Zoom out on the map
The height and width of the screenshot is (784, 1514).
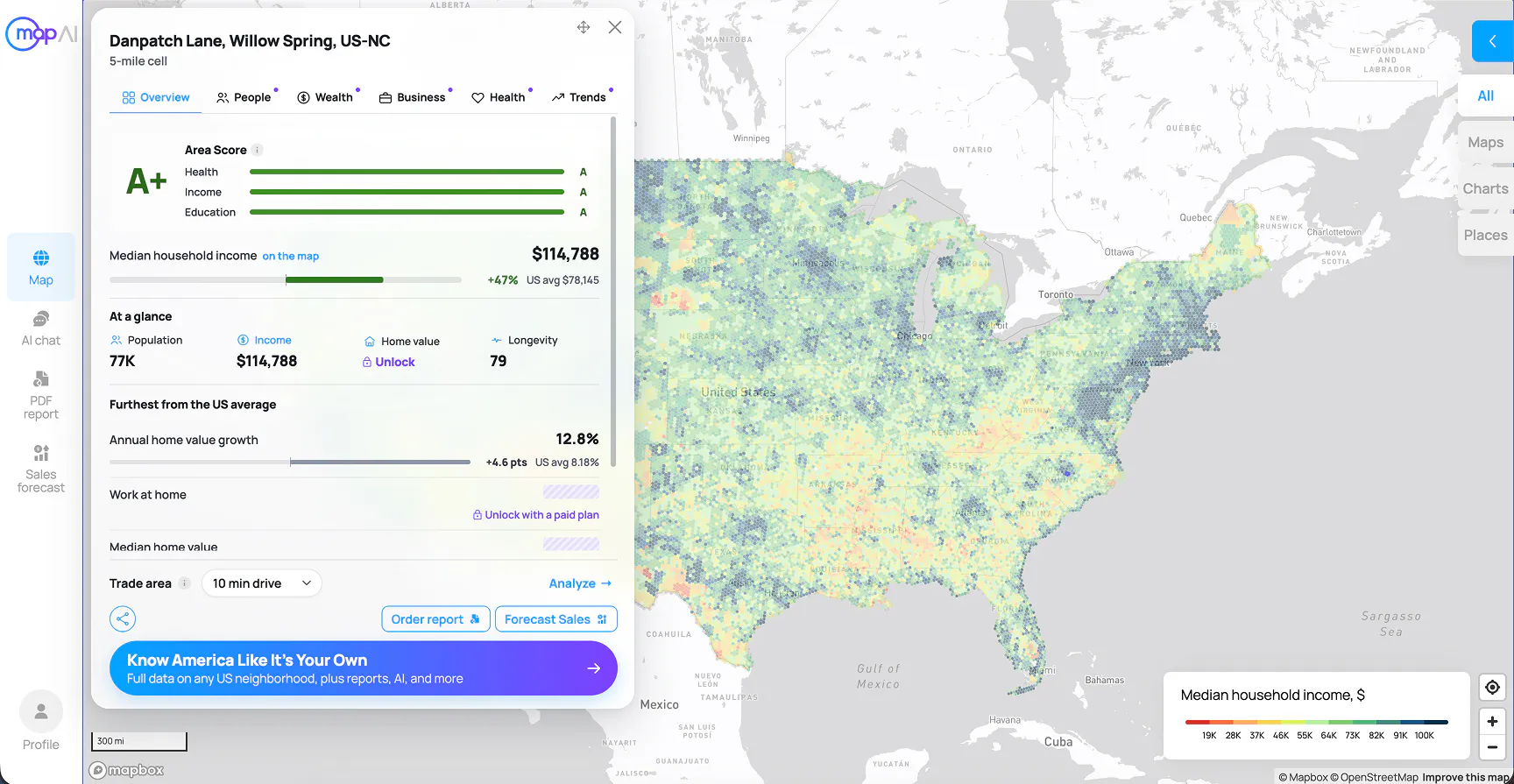coord(1492,747)
